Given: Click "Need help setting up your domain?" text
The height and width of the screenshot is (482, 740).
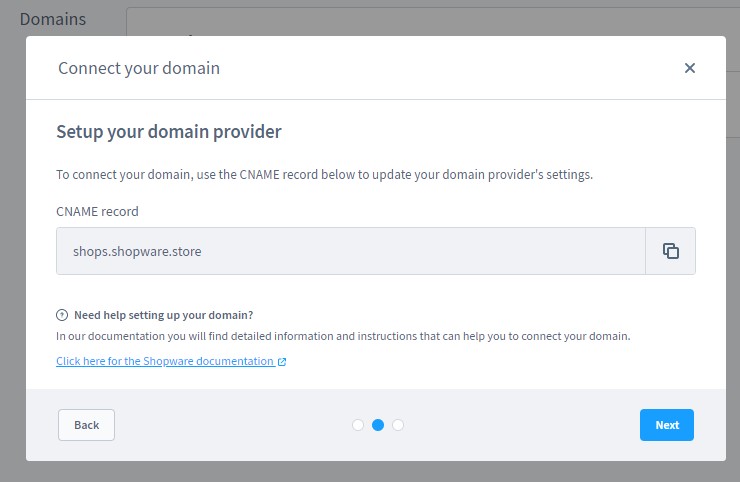Looking at the screenshot, I should tap(162, 314).
